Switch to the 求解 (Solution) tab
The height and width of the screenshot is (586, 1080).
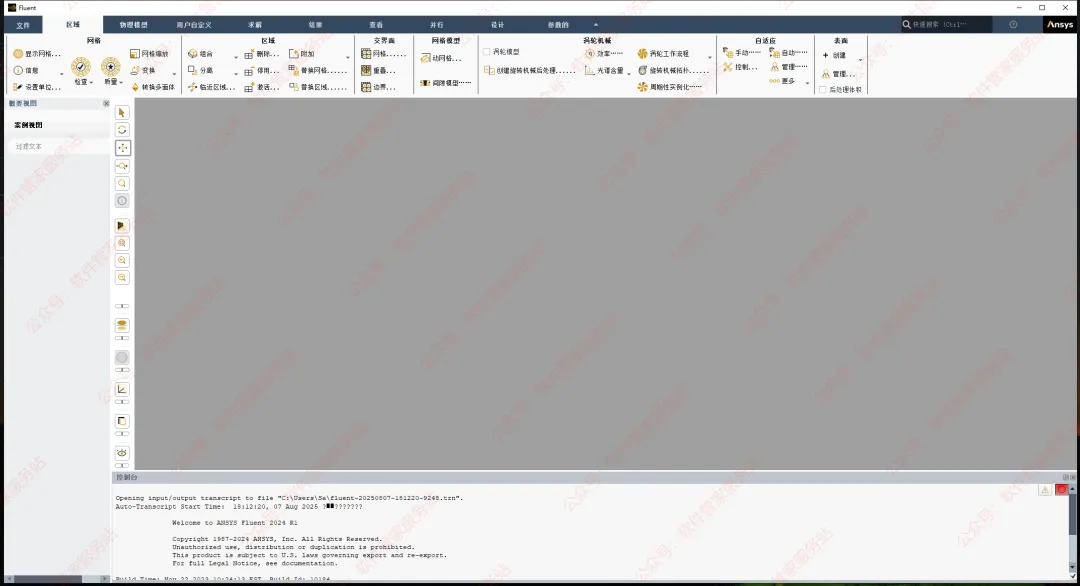tap(255, 25)
